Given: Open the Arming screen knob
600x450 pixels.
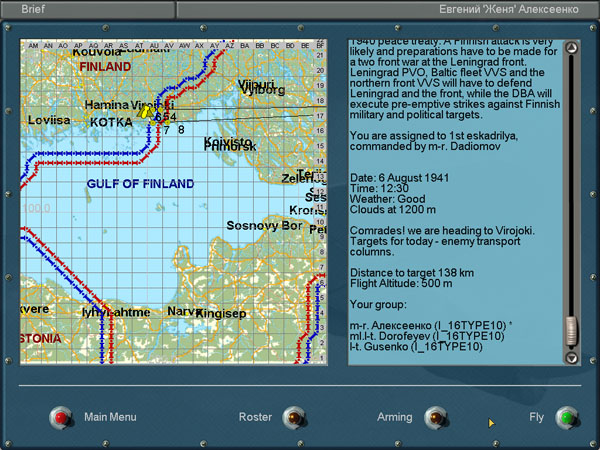Looking at the screenshot, I should [436, 417].
